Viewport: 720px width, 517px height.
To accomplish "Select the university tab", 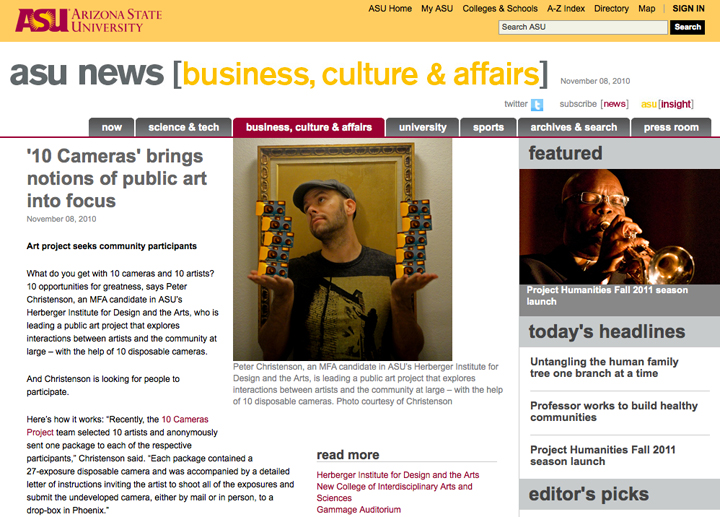I will coord(422,127).
